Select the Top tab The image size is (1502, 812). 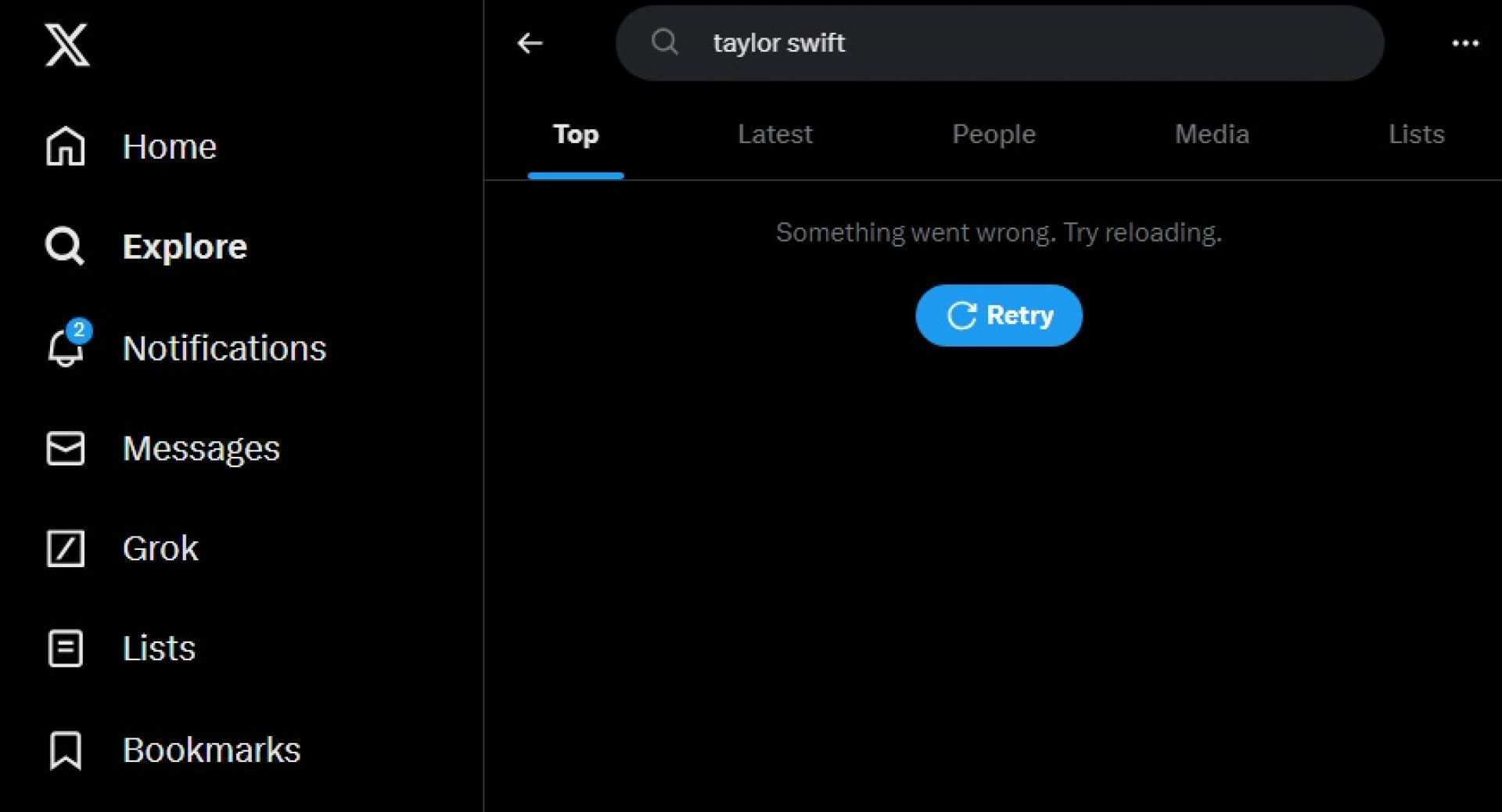pyautogui.click(x=576, y=135)
